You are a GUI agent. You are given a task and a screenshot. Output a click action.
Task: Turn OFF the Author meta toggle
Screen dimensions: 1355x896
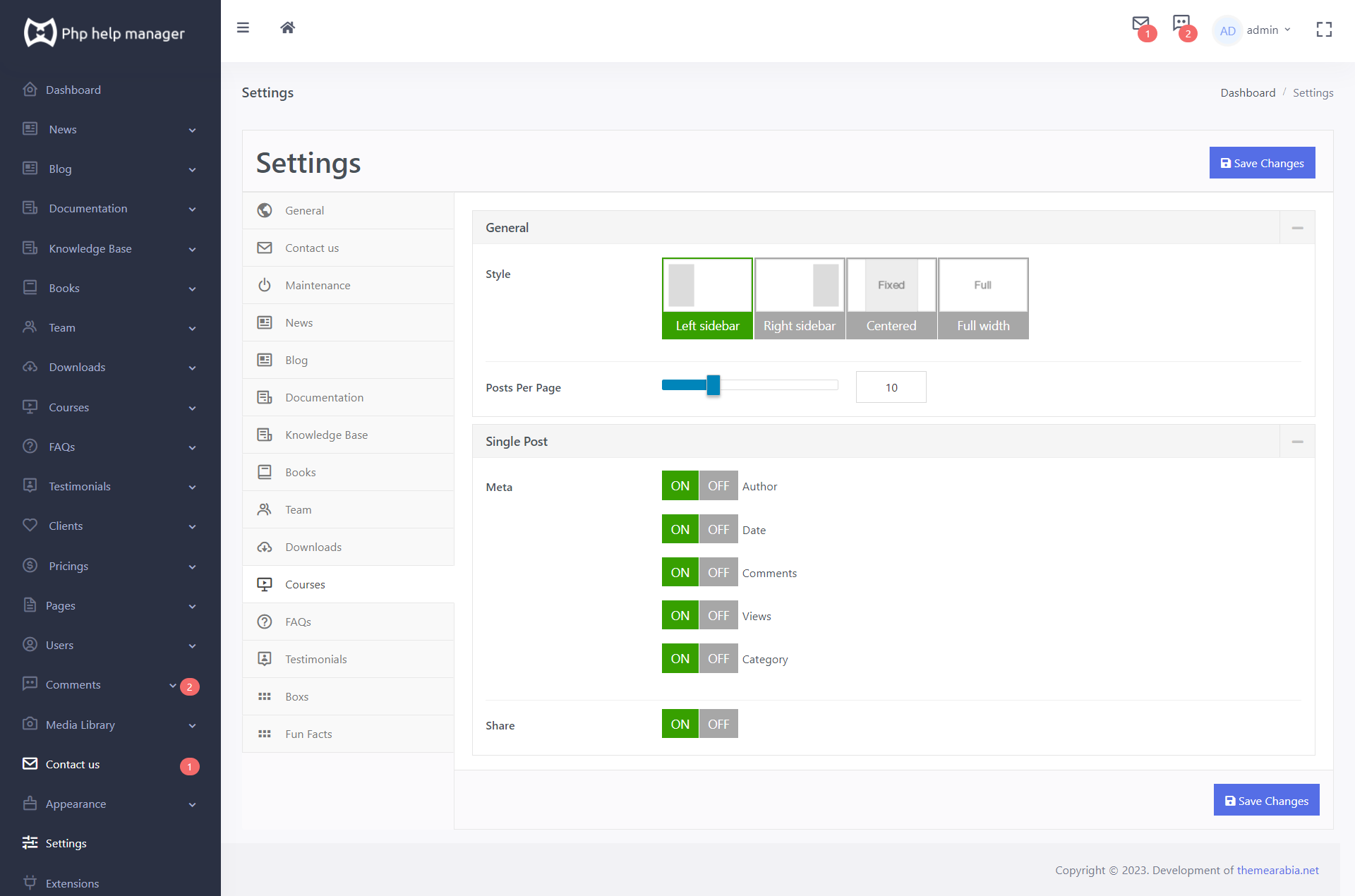point(718,485)
